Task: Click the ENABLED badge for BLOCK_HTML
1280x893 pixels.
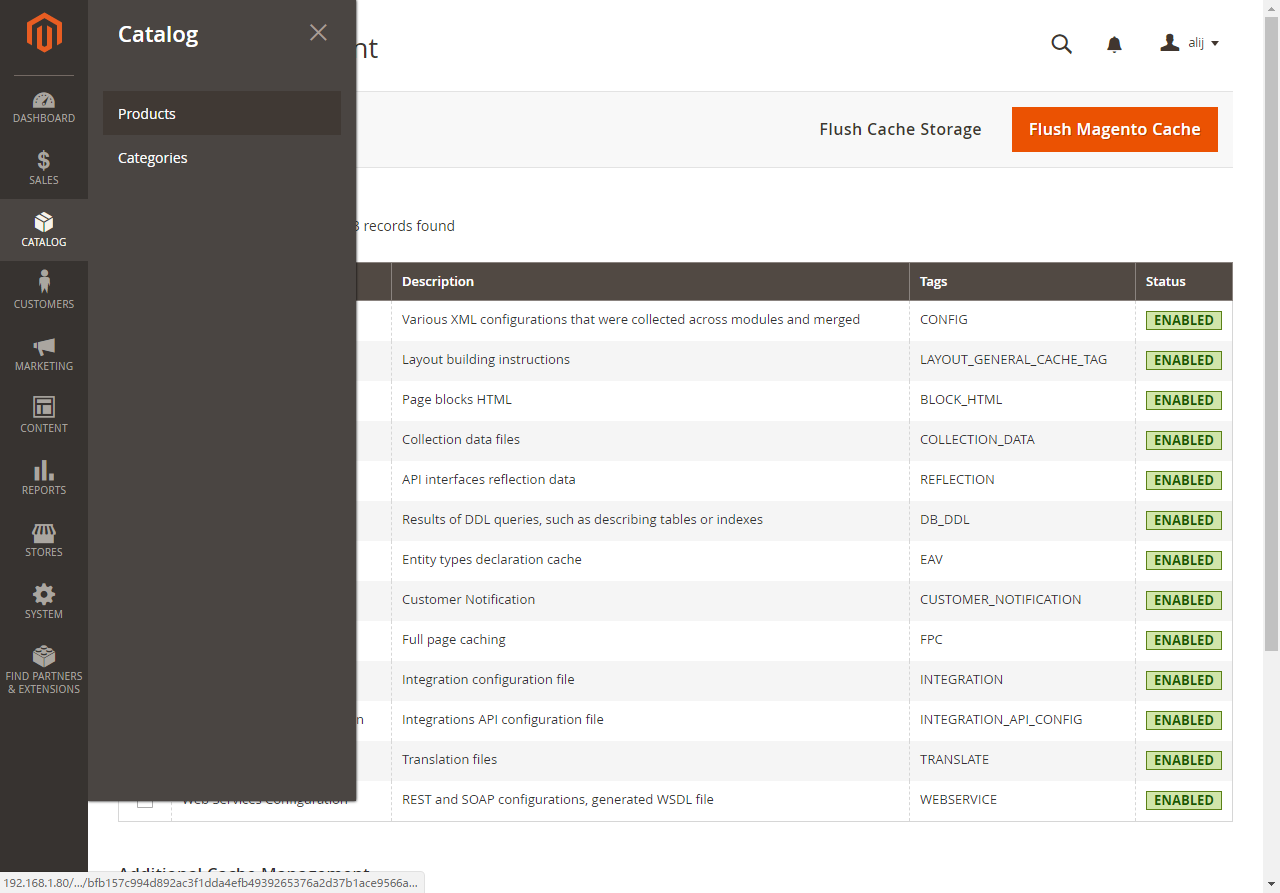Action: coord(1184,400)
